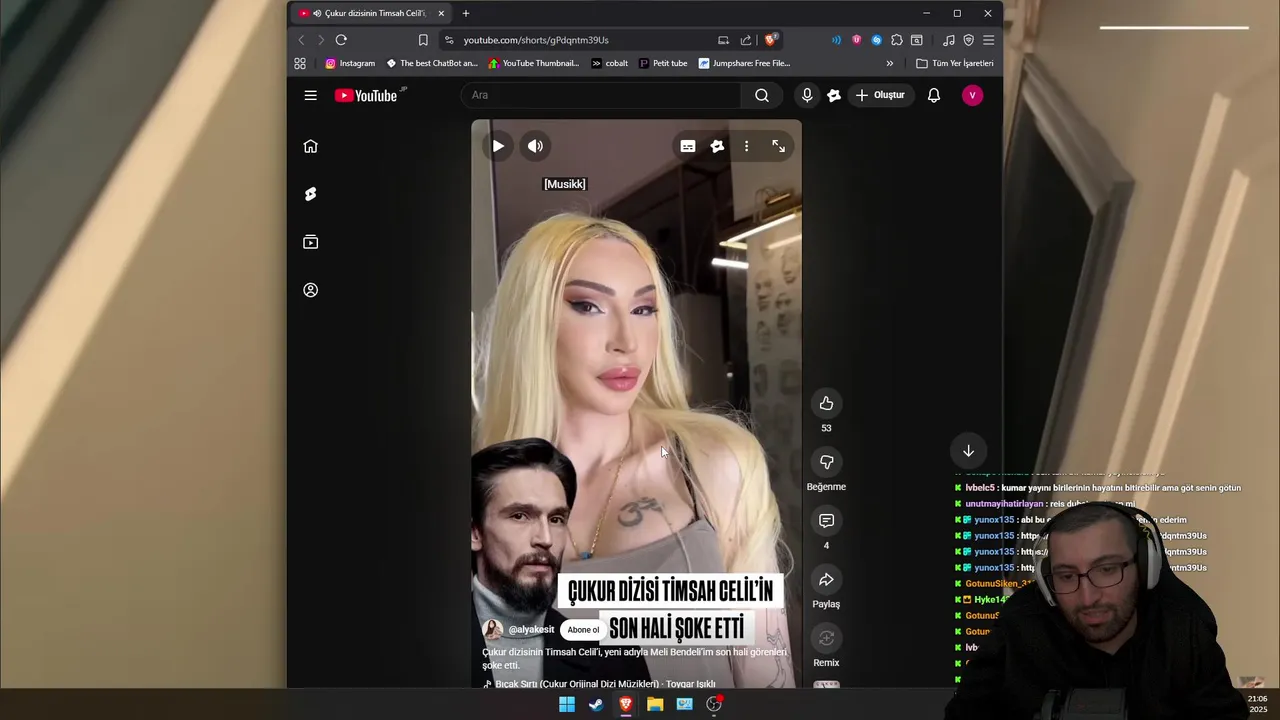Open OBS Studio from the taskbar
The height and width of the screenshot is (720, 1280).
[714, 704]
